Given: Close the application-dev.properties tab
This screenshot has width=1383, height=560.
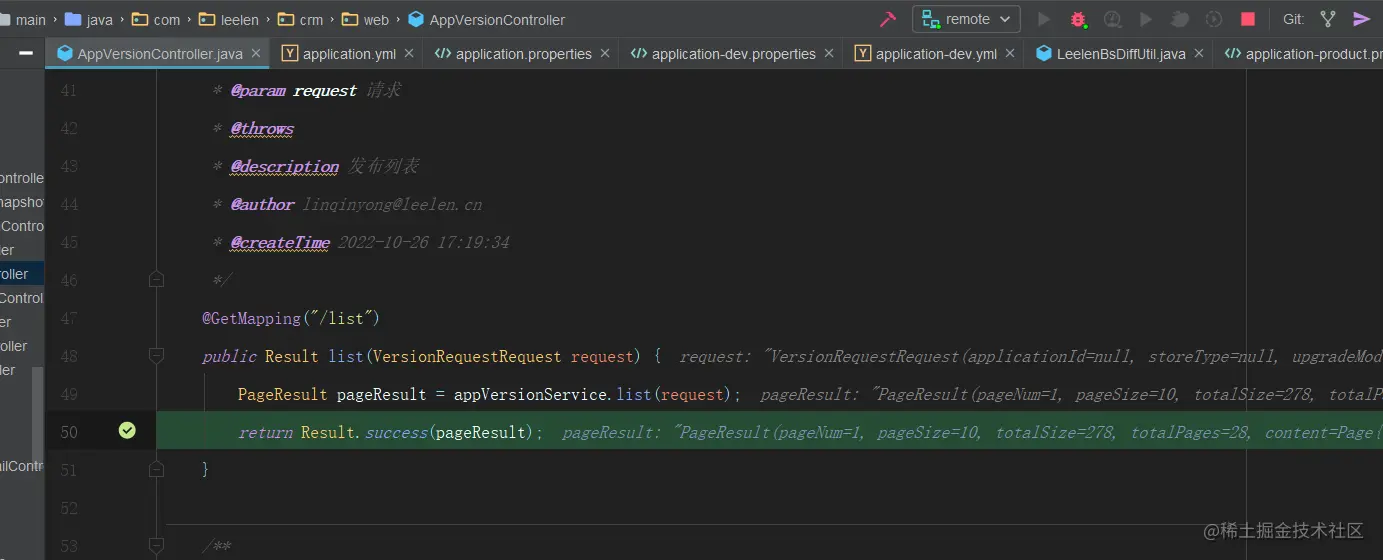Looking at the screenshot, I should click(829, 54).
